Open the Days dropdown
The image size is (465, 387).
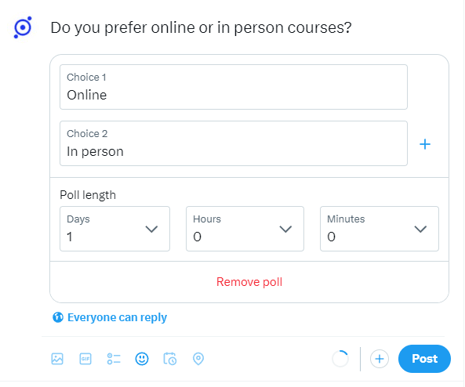pos(115,229)
